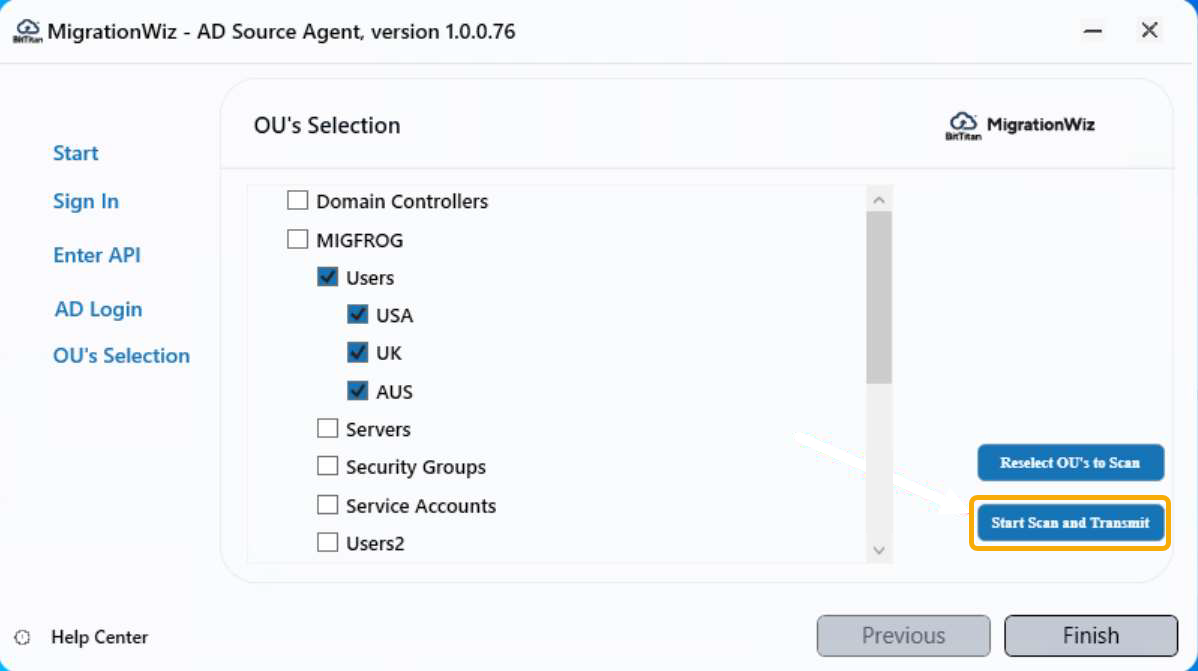
Task: Close the AD Source Agent window
Action: click(x=1150, y=31)
